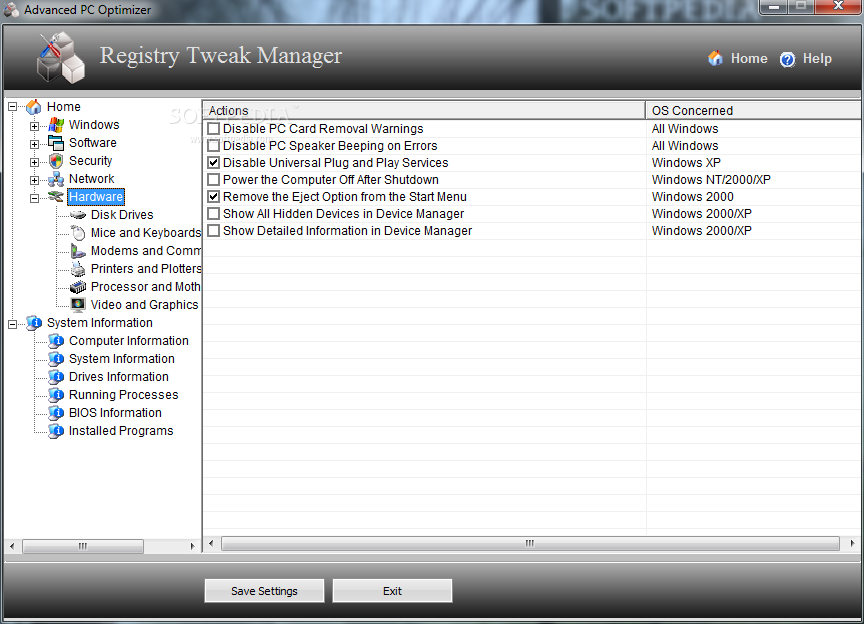Uncheck Remove the Eject Option checkbox
This screenshot has height=624, width=864.
click(214, 197)
